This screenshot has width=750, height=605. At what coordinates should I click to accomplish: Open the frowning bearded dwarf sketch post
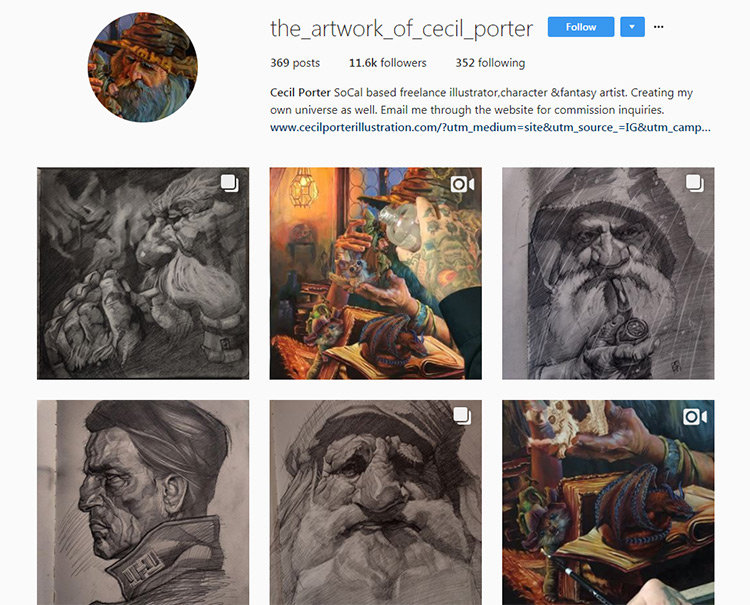375,502
